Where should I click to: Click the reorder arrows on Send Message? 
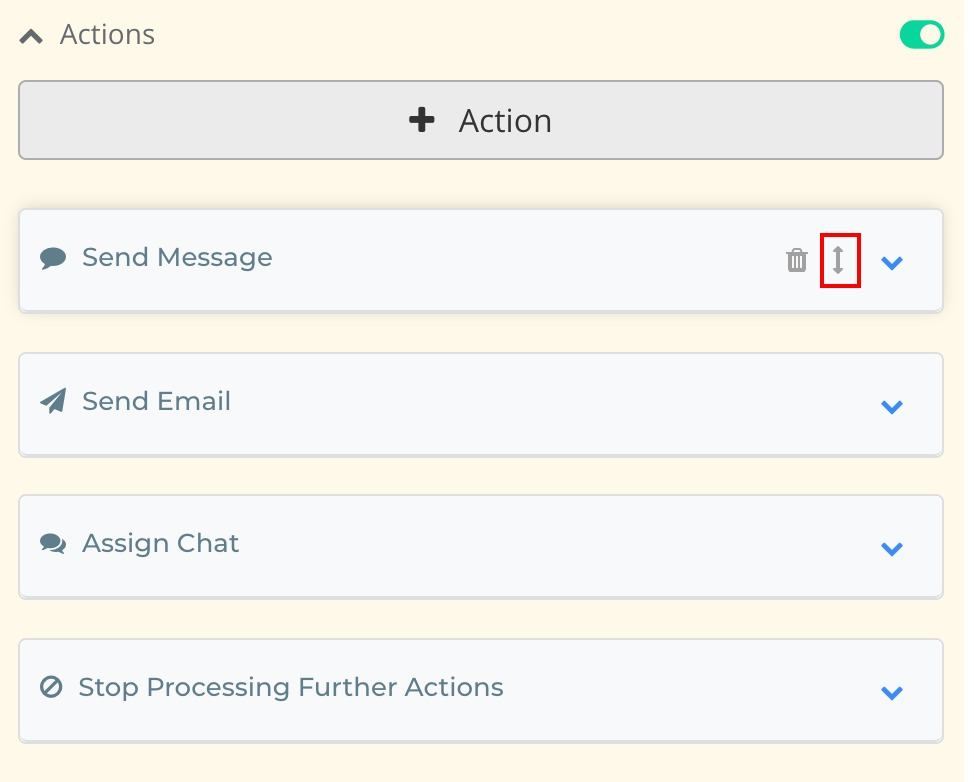click(x=839, y=260)
